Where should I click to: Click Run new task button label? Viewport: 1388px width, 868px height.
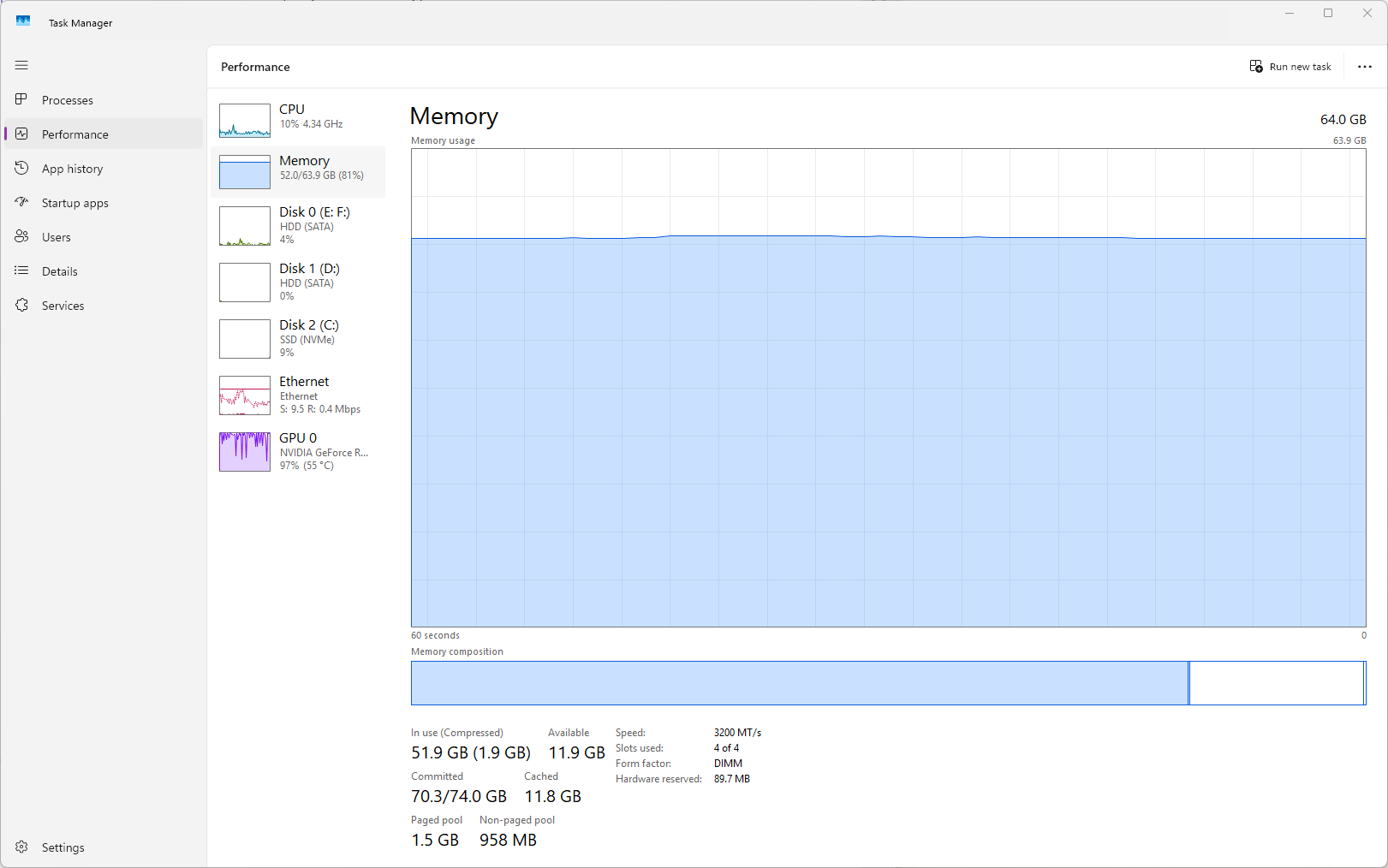click(1300, 67)
